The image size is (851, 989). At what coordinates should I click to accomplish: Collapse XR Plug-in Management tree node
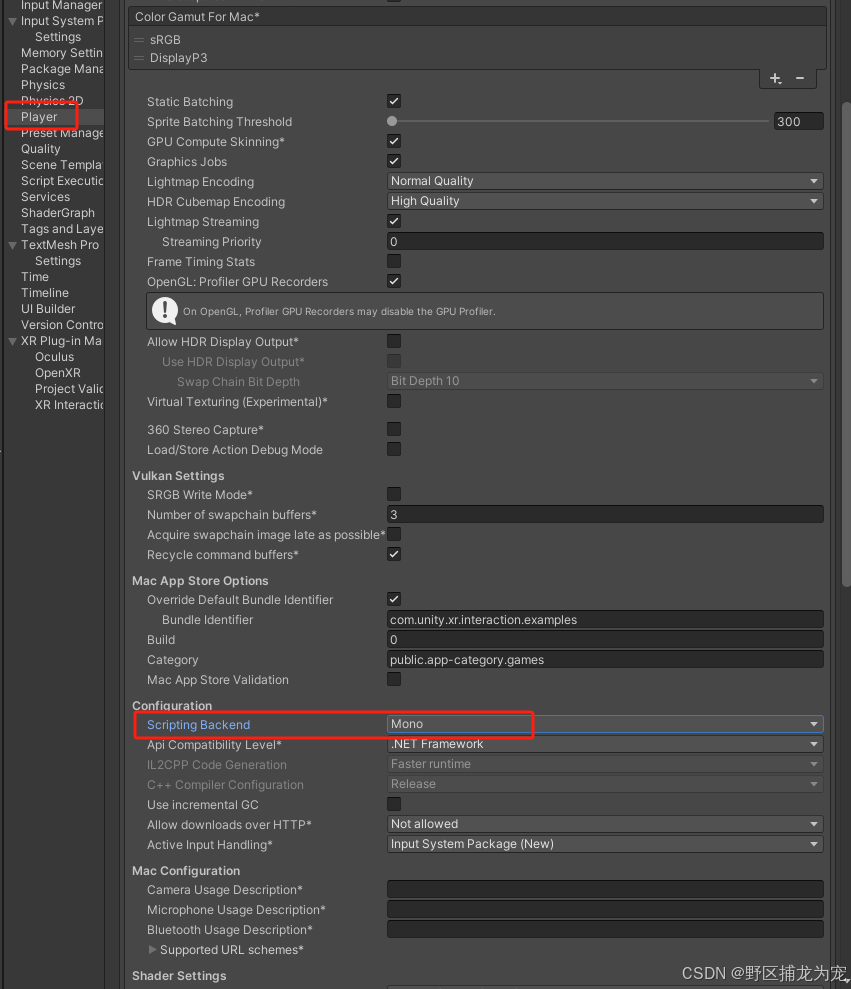[x=12, y=341]
